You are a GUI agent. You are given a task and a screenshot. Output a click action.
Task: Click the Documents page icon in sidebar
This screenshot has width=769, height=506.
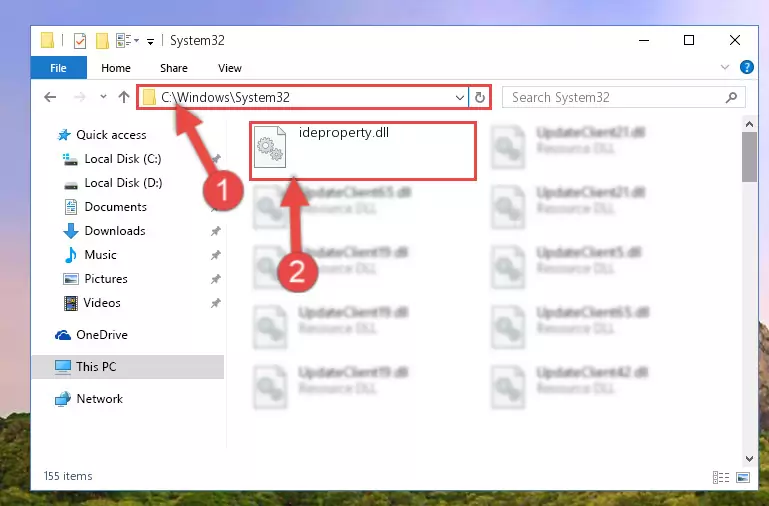click(71, 207)
